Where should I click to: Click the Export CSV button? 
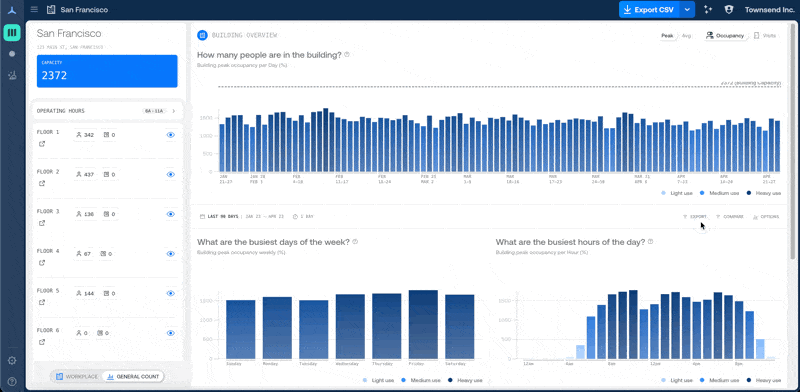tap(649, 9)
